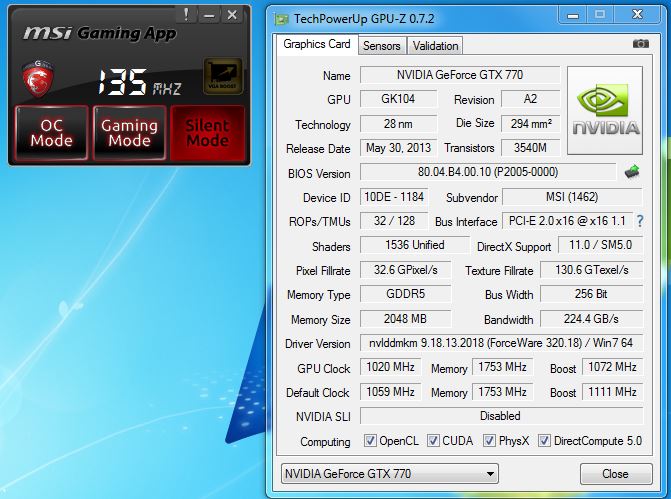Click the Subvendor value MSI (1462)
The height and width of the screenshot is (499, 671).
[572, 197]
